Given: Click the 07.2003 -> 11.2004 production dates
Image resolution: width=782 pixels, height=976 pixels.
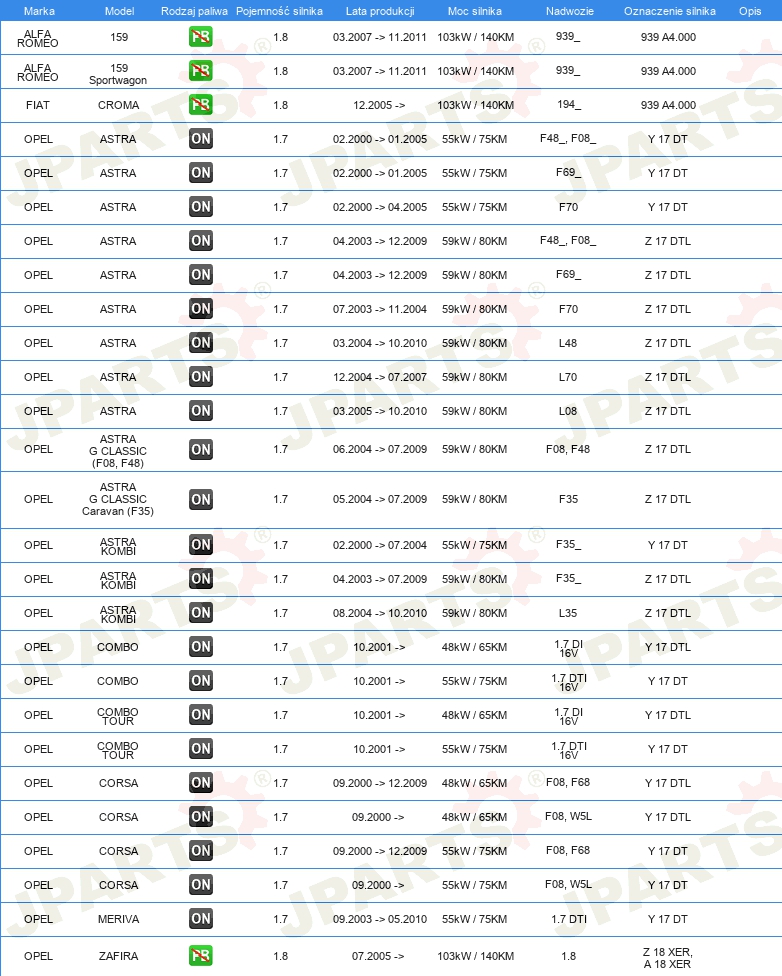Looking at the screenshot, I should point(380,309).
